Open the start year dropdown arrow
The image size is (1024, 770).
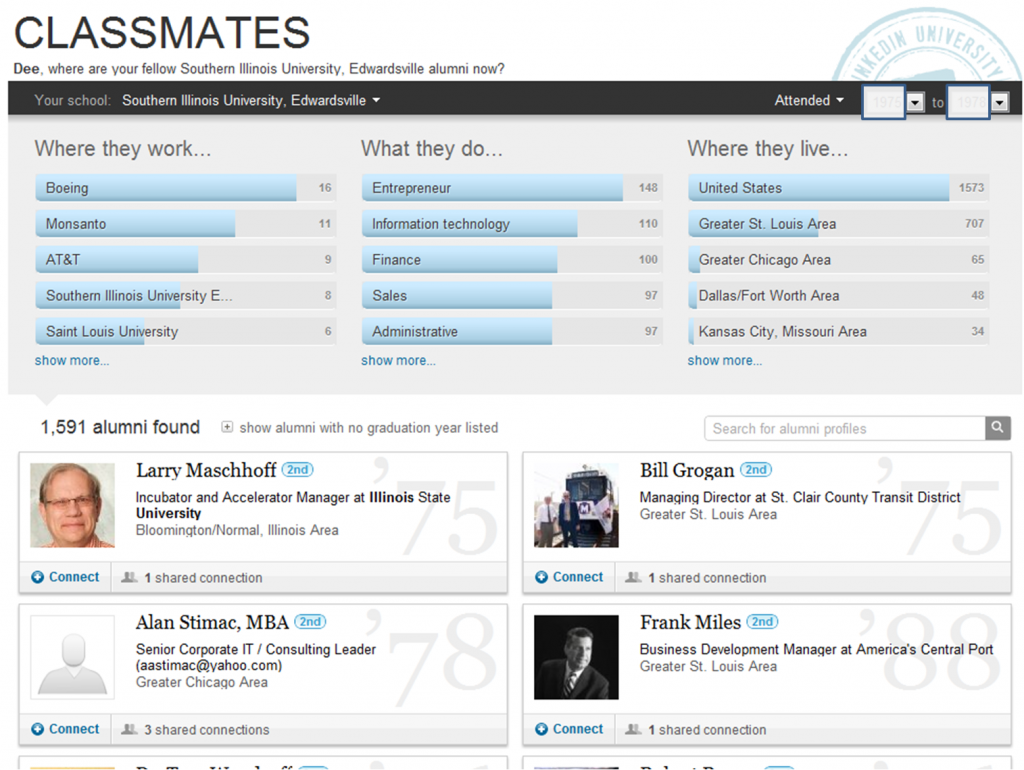pos(916,103)
